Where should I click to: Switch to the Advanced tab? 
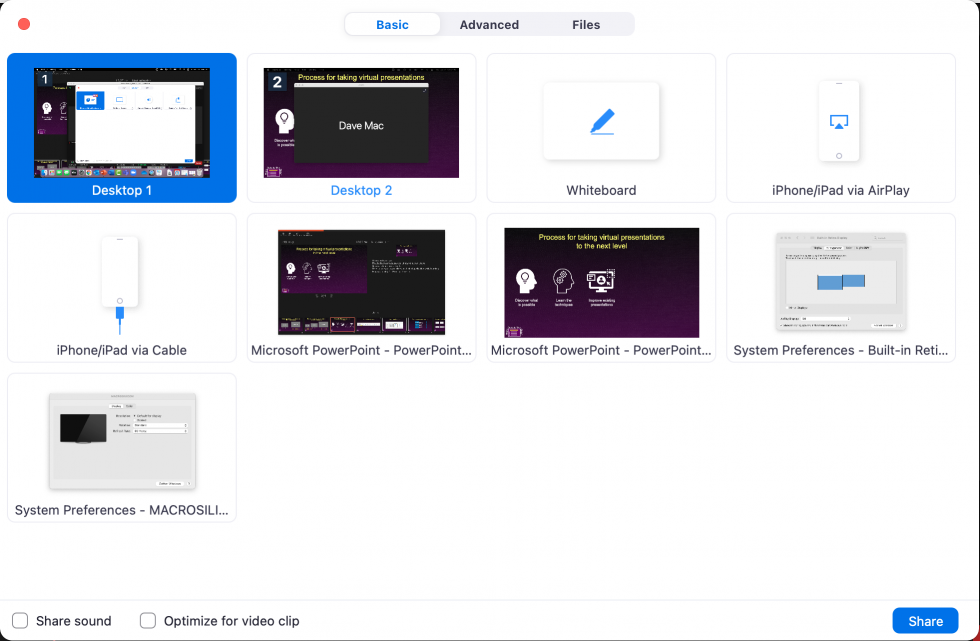pyautogui.click(x=489, y=24)
